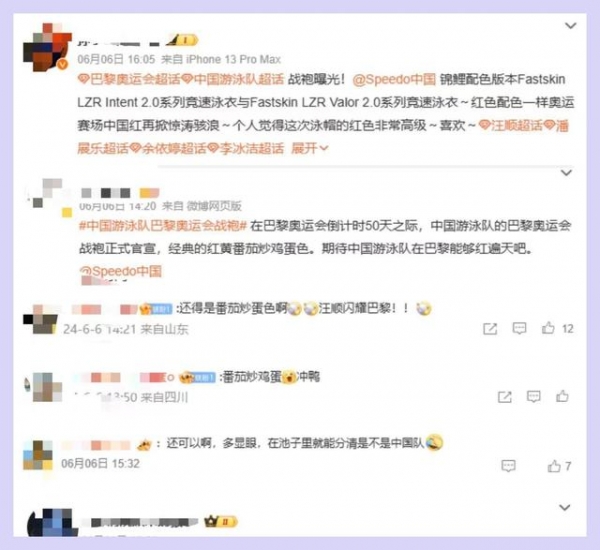This screenshot has height=550, width=600.
Task: Like the 06月06日 15:32 comment
Action: 554,466
